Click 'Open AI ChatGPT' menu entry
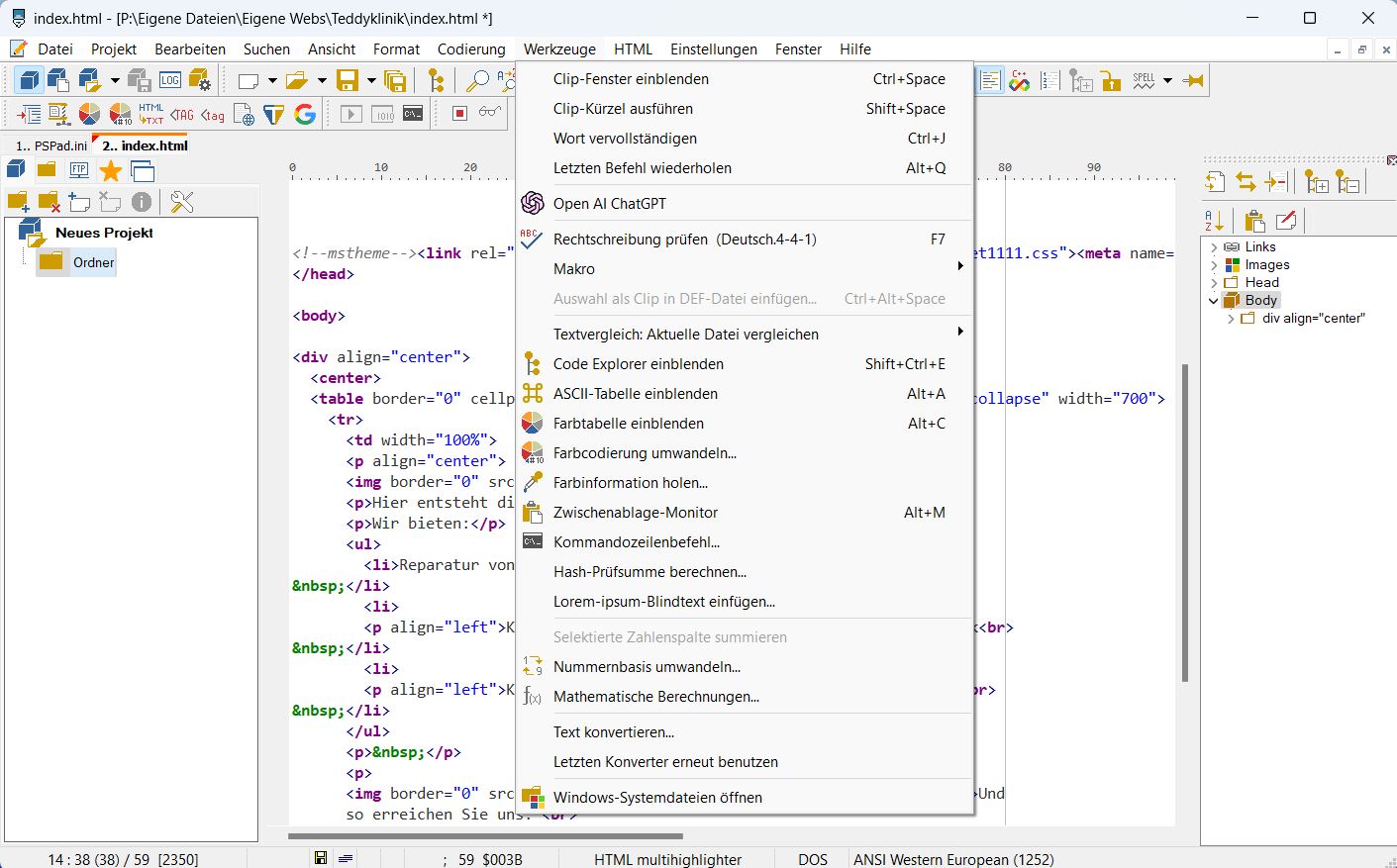Viewport: 1397px width, 868px height. [x=610, y=204]
